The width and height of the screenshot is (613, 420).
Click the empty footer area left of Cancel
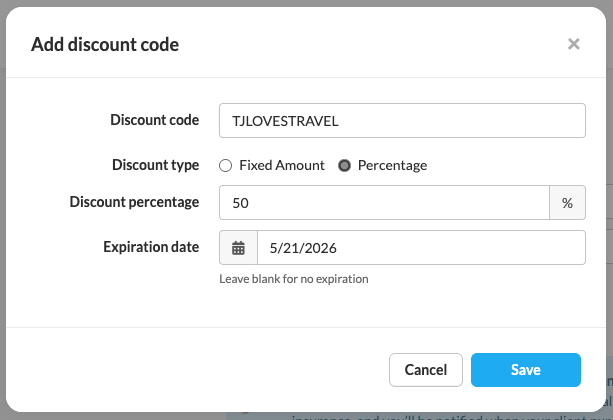pos(200,370)
